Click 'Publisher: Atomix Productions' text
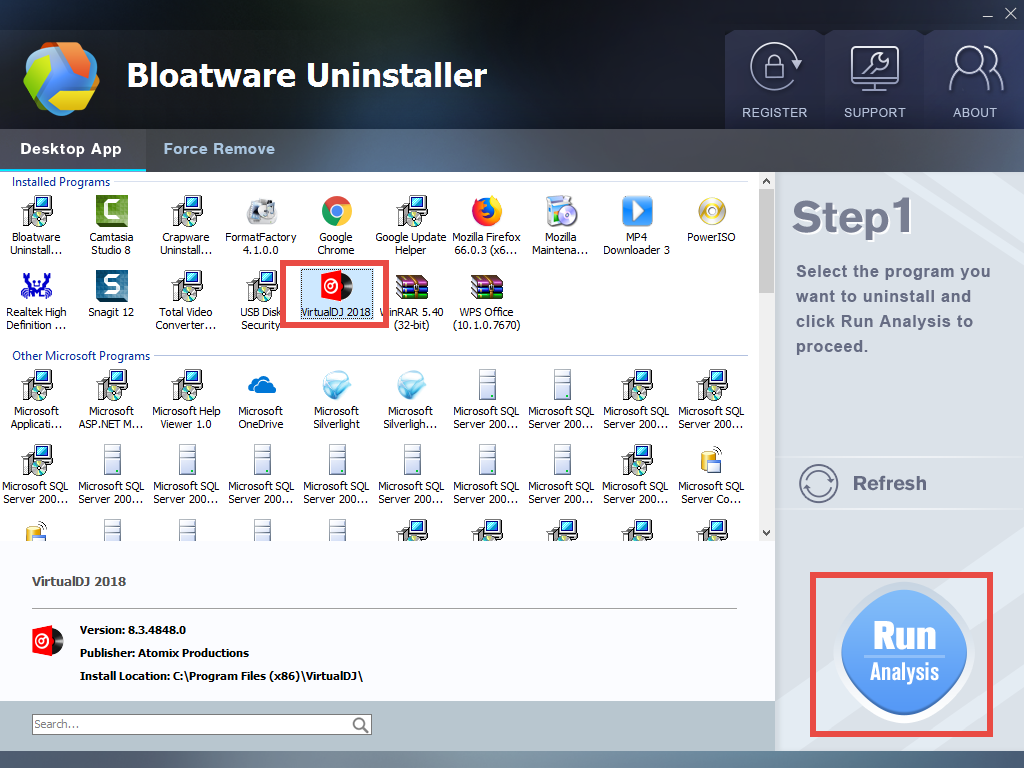Screen dimensions: 1024x768 (x=165, y=653)
